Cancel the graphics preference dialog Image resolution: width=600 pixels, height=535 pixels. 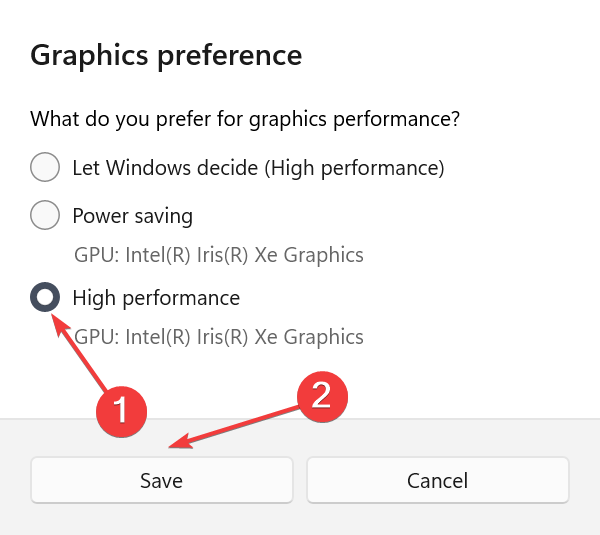click(438, 480)
